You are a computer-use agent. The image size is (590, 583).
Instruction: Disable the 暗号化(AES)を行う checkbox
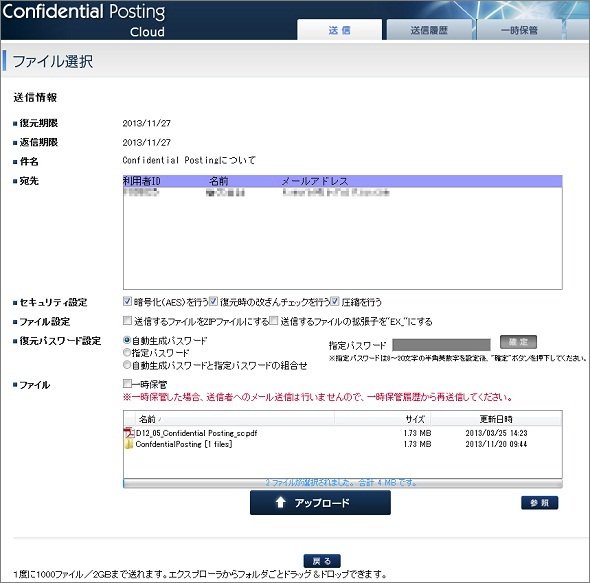pyautogui.click(x=128, y=301)
